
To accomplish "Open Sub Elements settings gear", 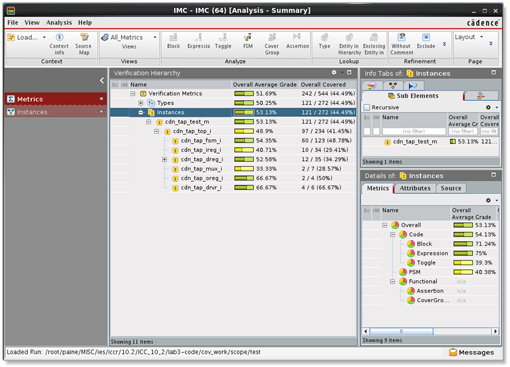I will [488, 107].
